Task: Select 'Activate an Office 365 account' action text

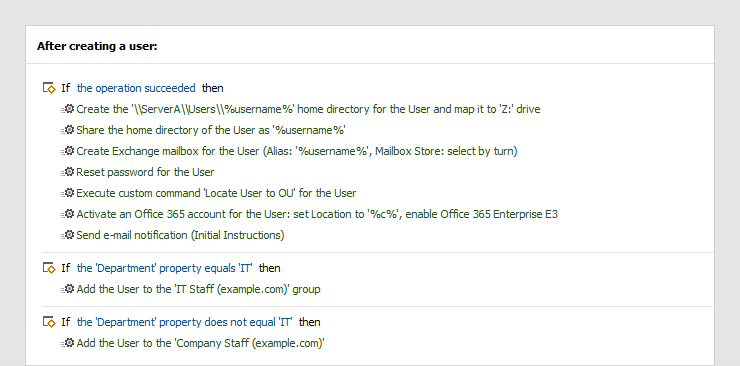Action: (317, 214)
